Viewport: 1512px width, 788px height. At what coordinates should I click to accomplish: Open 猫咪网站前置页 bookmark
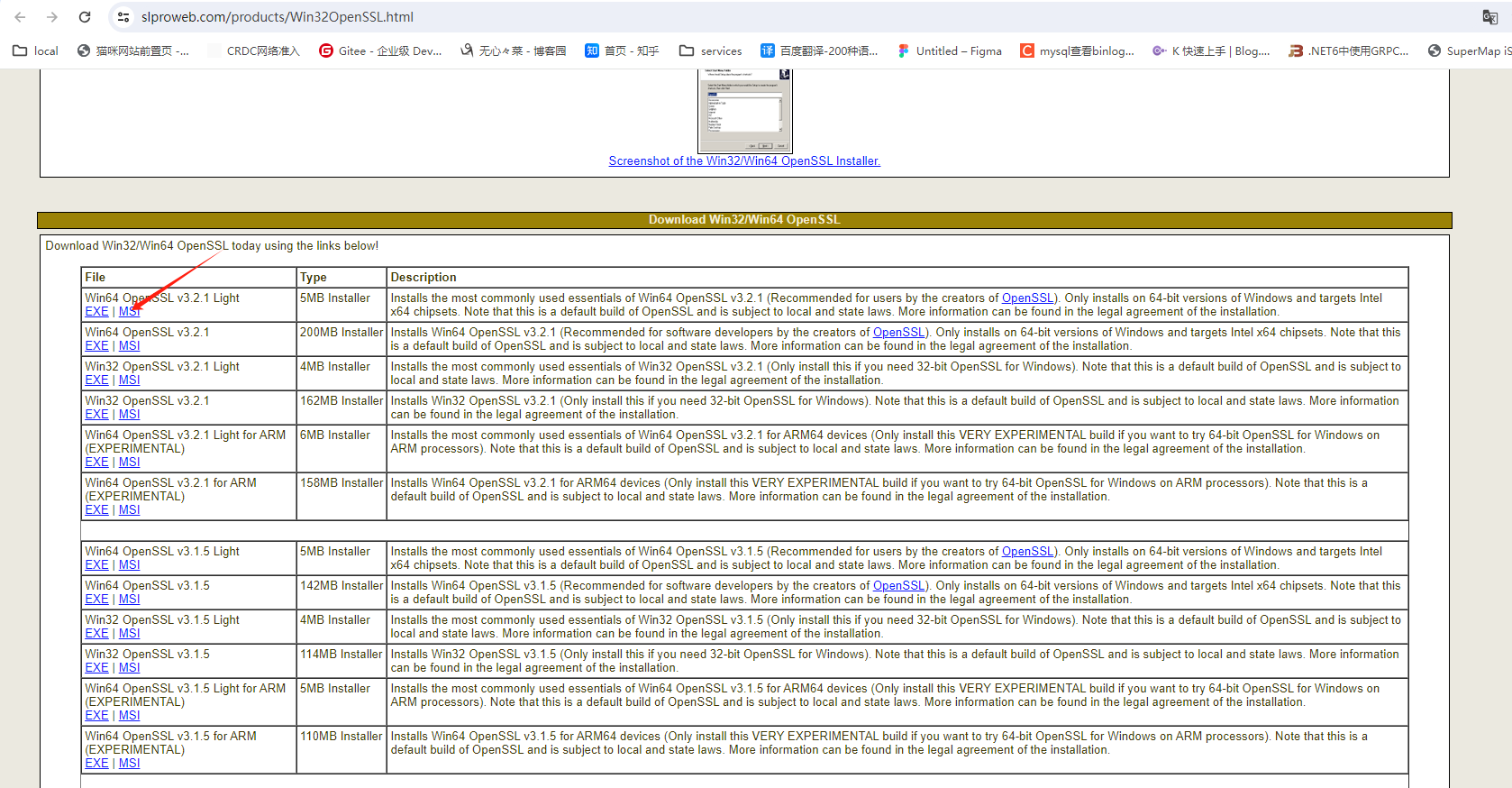pos(133,51)
